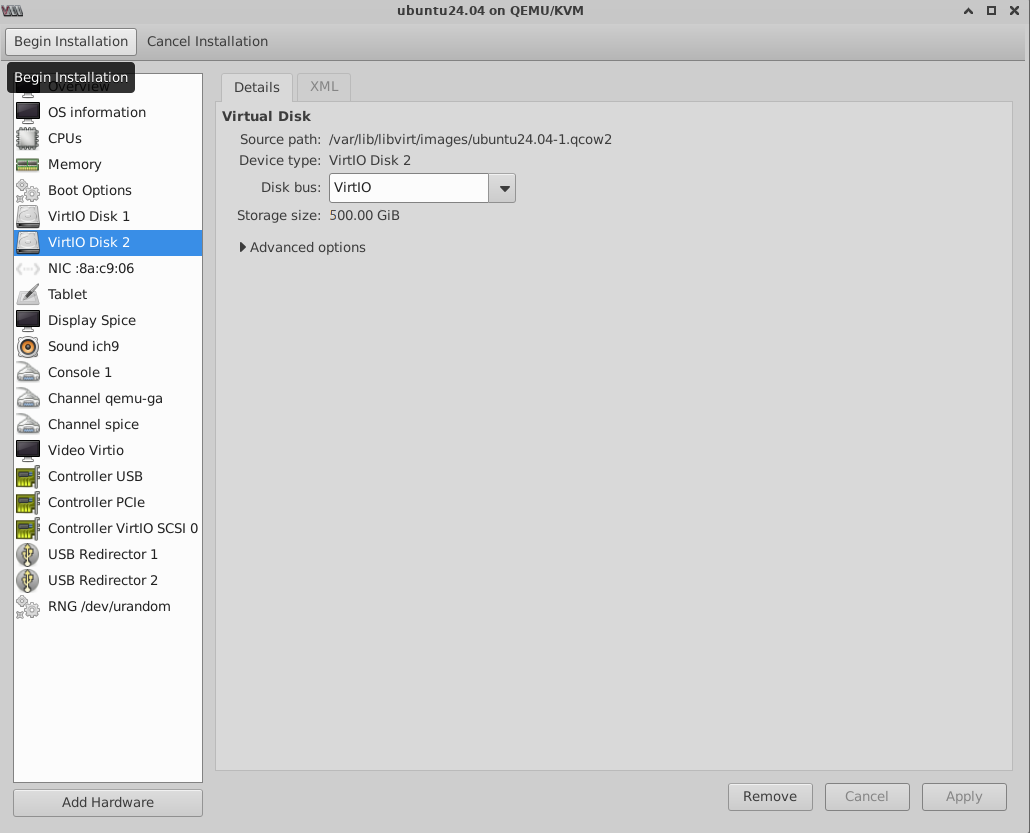Select the Details tab
The height and width of the screenshot is (833, 1030).
[257, 87]
